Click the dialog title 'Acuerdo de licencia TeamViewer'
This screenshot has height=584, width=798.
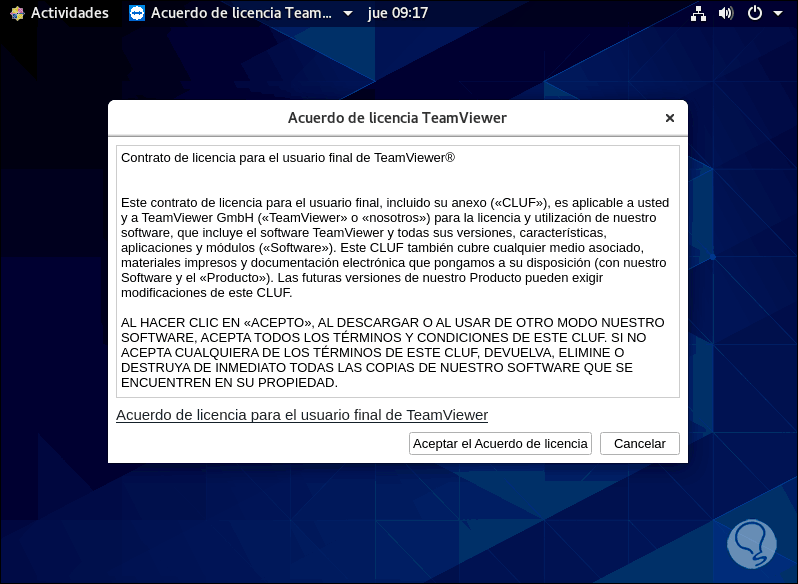[x=397, y=118]
